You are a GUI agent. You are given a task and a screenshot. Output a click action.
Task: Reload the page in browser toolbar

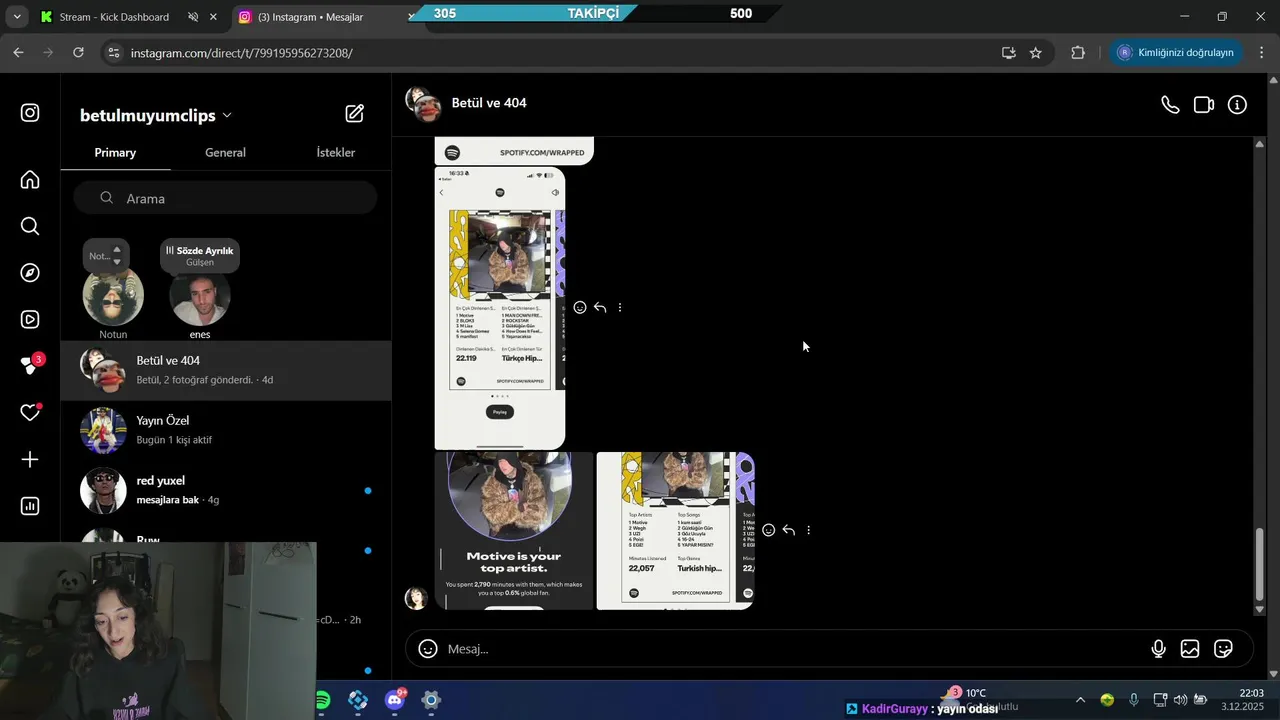(x=78, y=53)
